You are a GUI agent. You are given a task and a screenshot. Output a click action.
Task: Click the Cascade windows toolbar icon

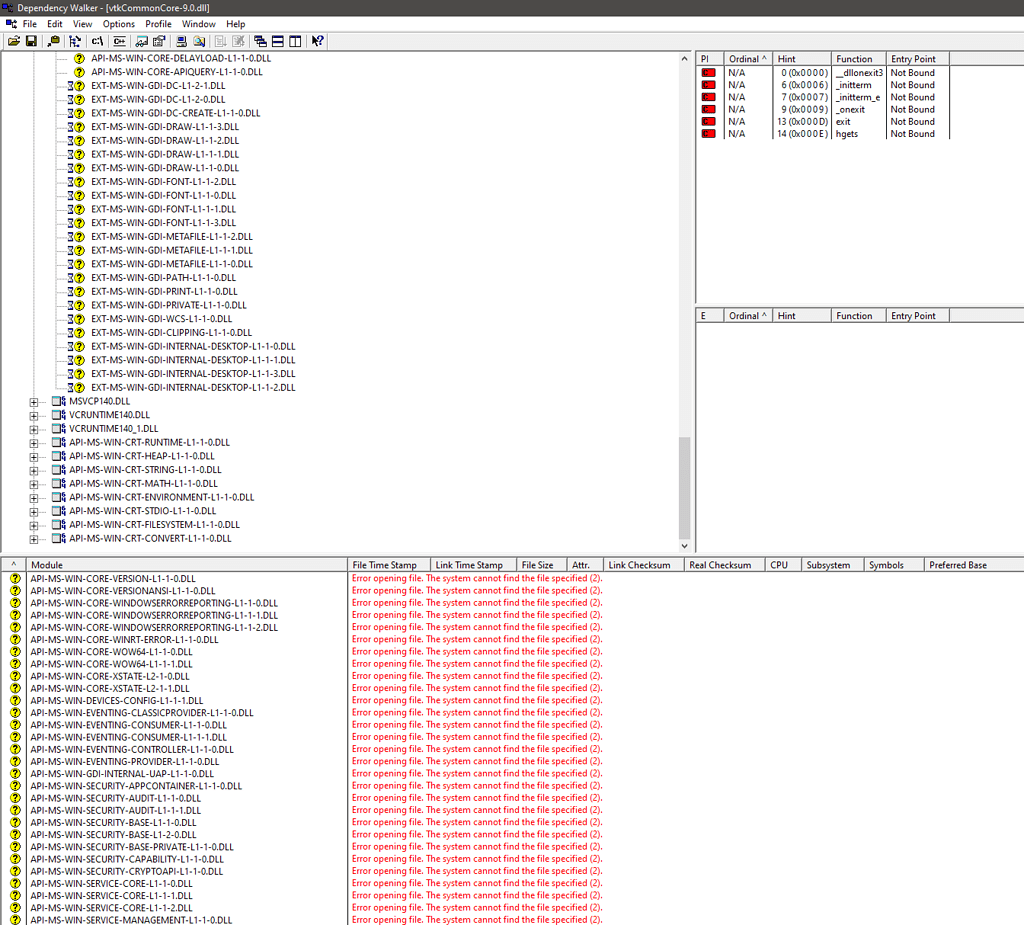point(260,41)
